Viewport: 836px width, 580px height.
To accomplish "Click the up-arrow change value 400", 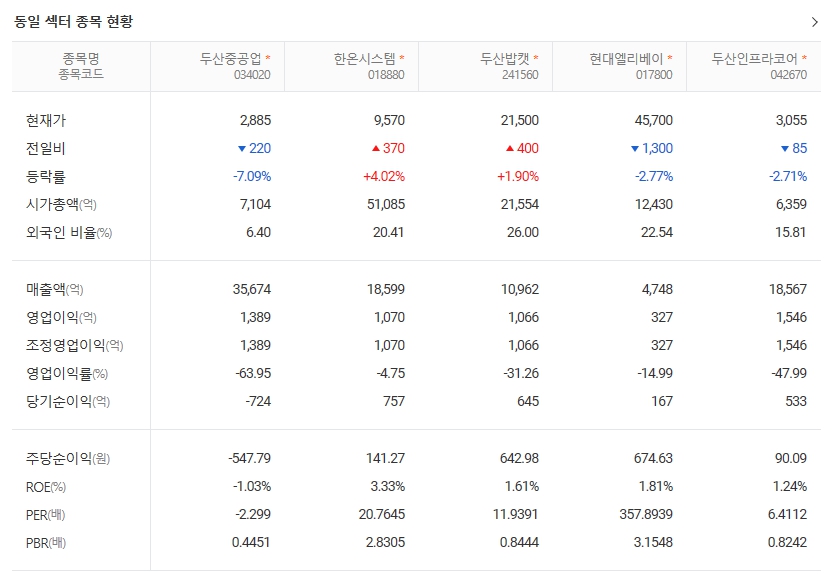I will tap(522, 148).
